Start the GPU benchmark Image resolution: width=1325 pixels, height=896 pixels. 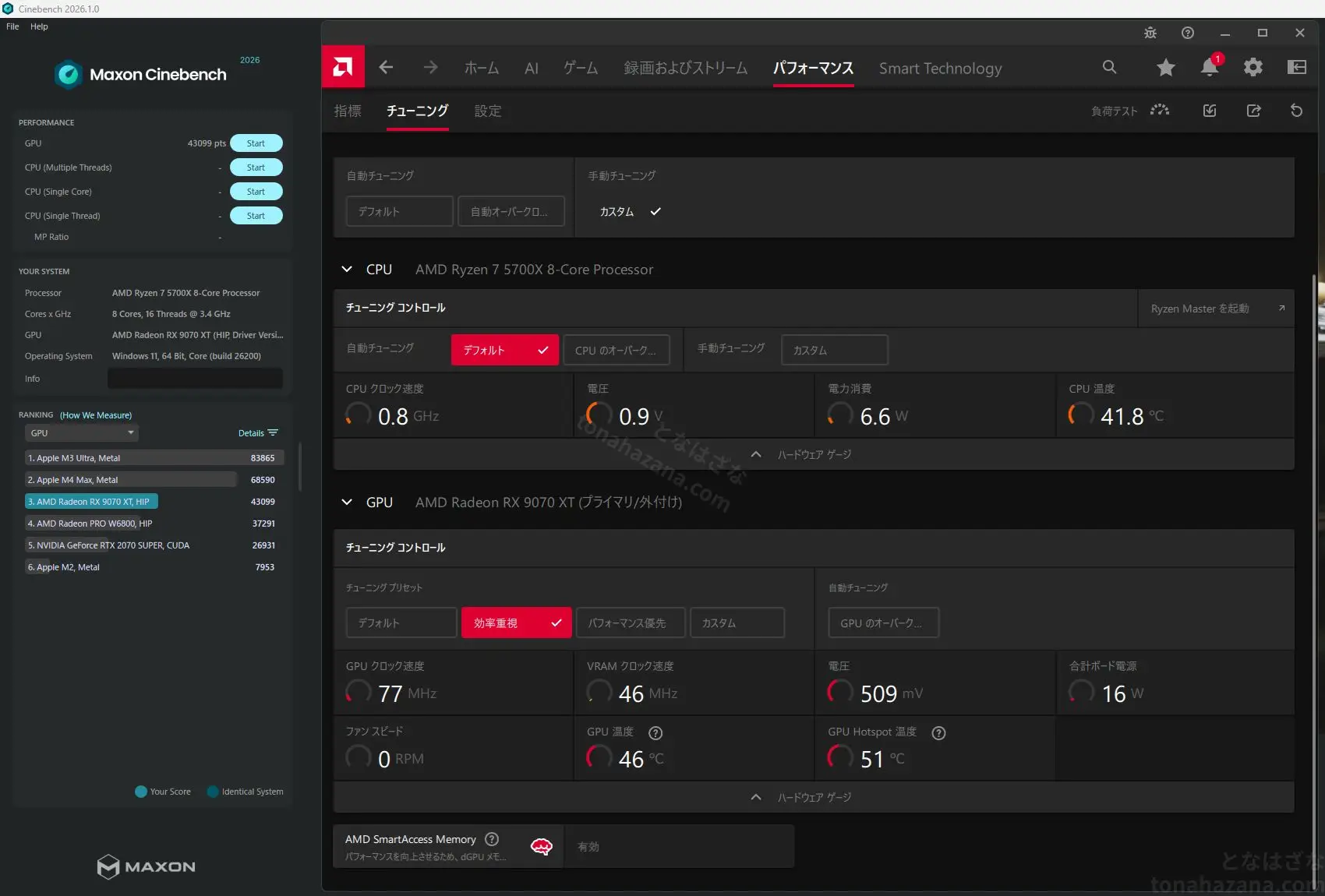click(x=256, y=143)
